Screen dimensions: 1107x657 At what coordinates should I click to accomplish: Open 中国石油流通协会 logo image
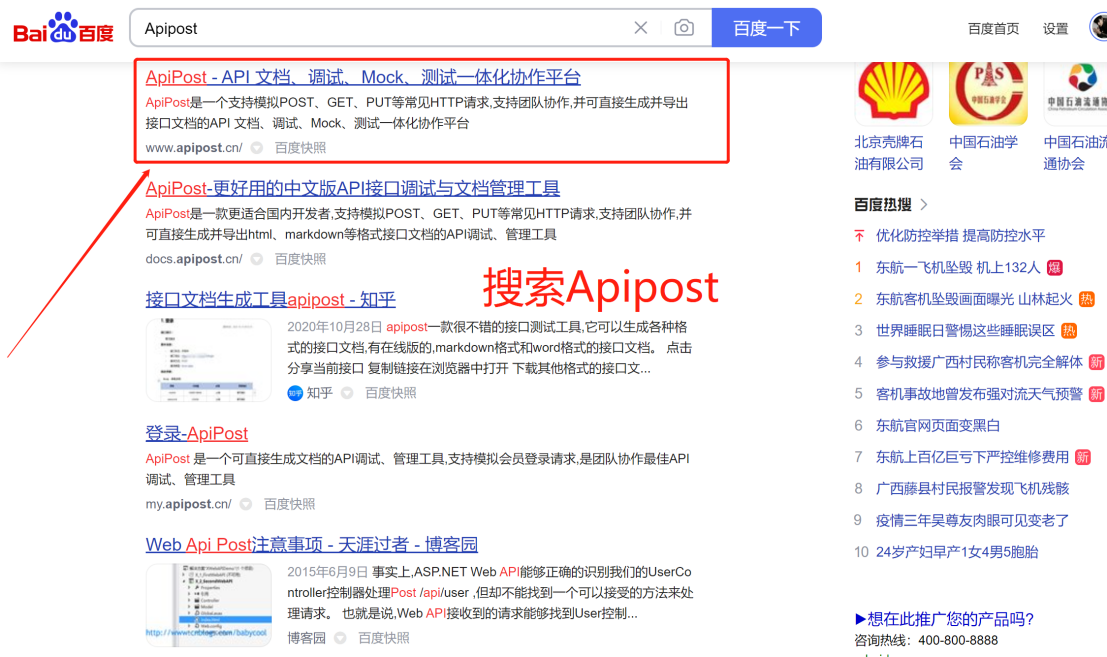(1075, 92)
